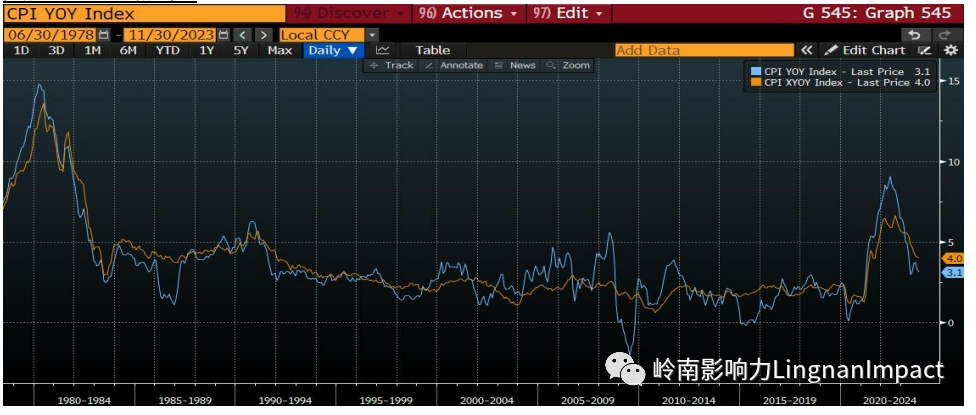Shift date range forward with right arrow
This screenshot has height=415, width=976.
(265, 35)
